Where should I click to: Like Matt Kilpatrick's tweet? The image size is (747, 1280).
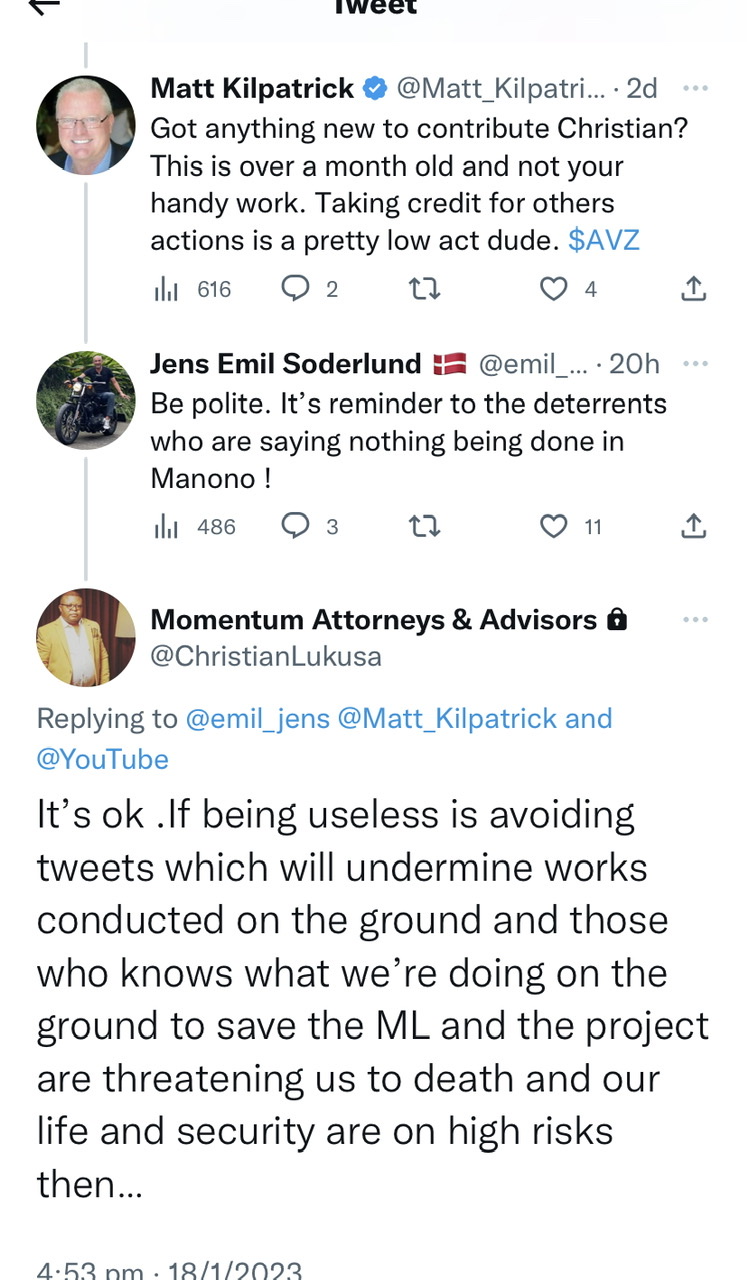[553, 289]
